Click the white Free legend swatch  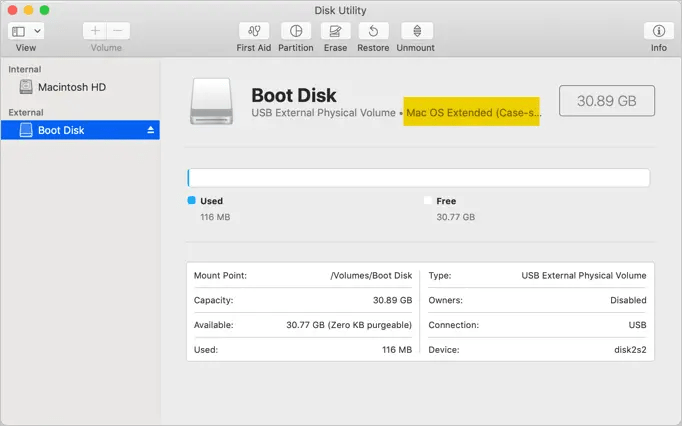[428, 201]
